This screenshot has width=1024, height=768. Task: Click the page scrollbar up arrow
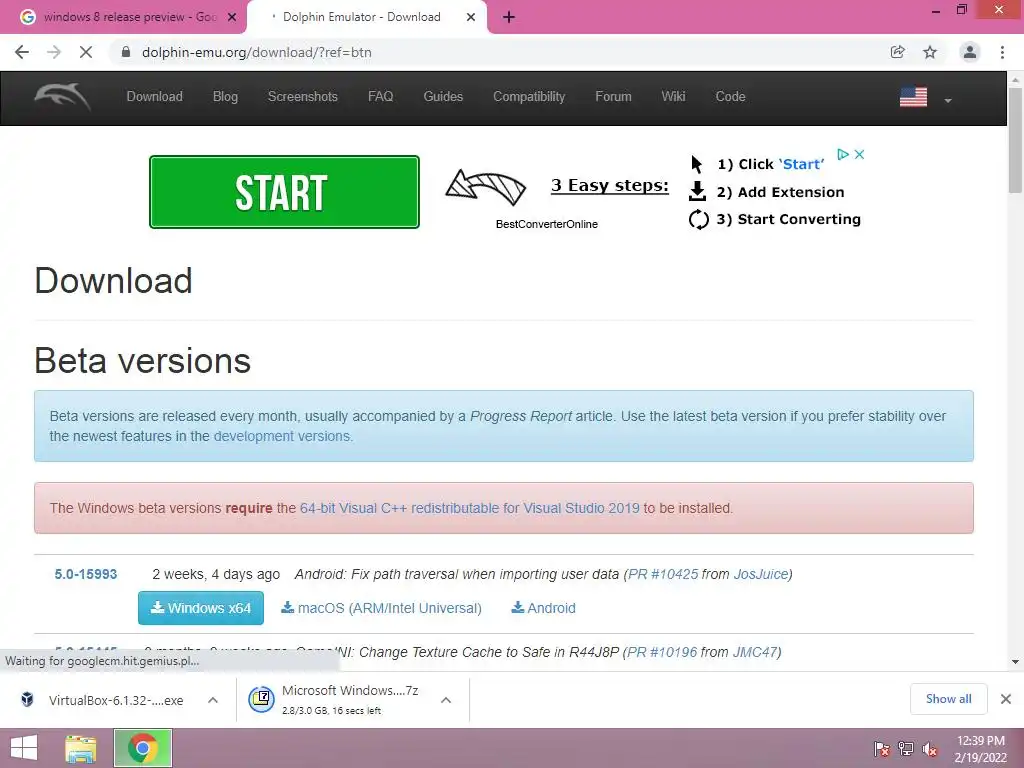(x=1015, y=80)
